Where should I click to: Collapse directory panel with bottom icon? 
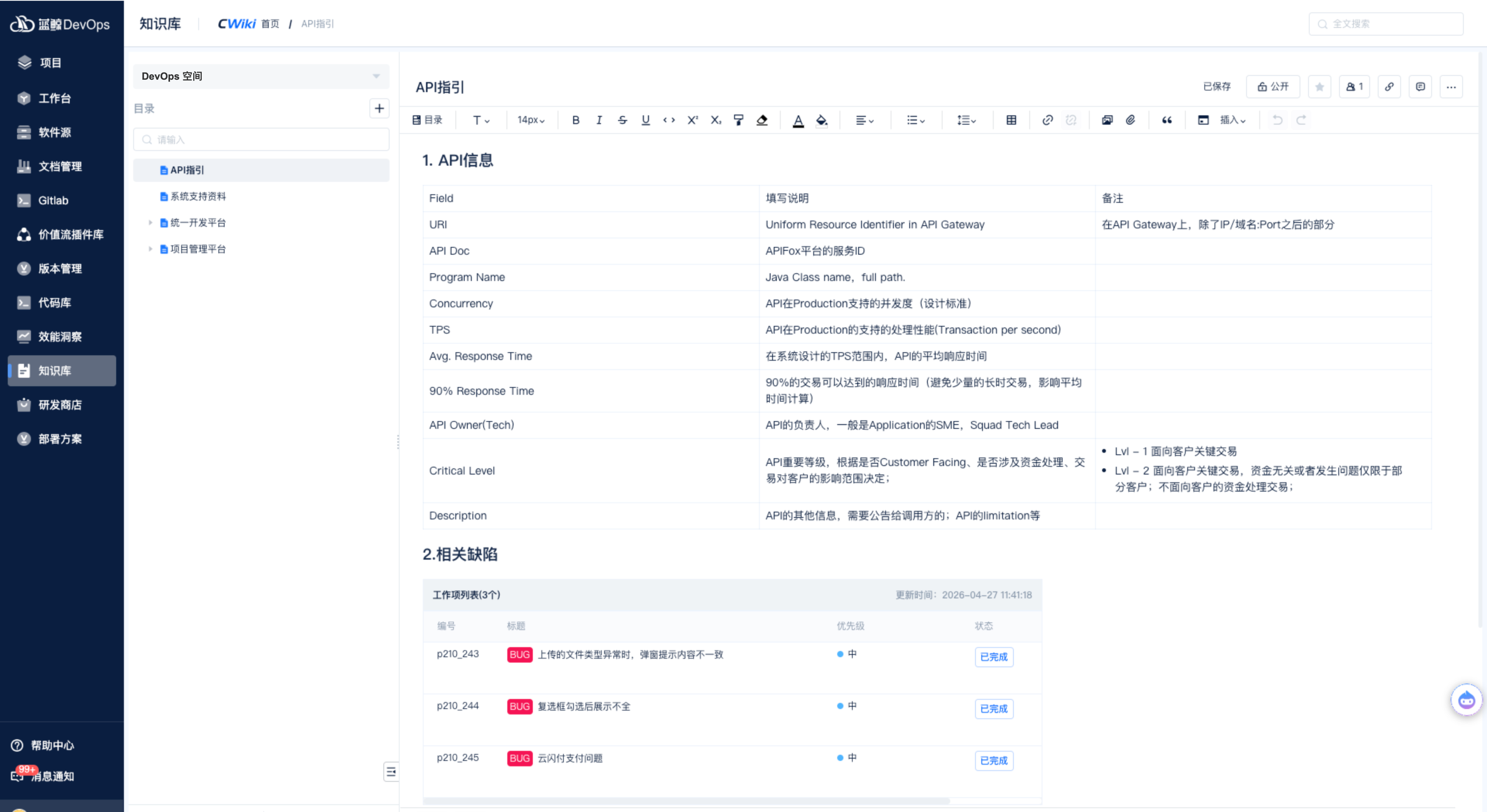point(391,772)
